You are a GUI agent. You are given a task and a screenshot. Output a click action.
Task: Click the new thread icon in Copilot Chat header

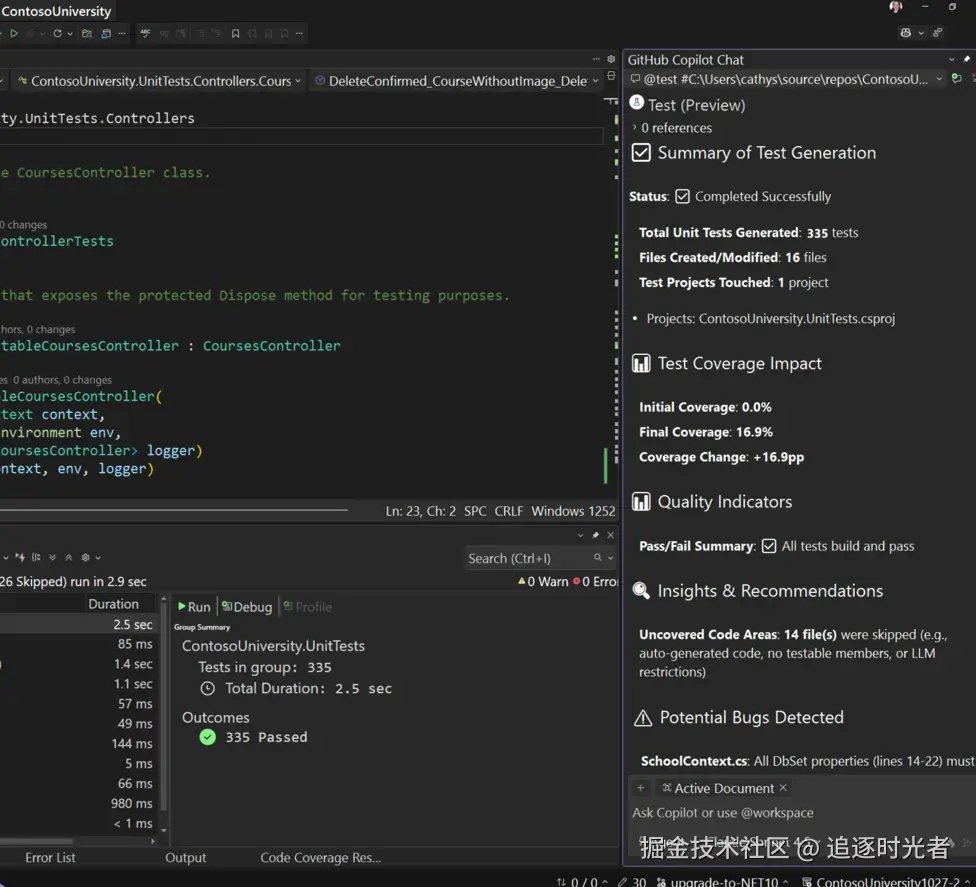[957, 78]
